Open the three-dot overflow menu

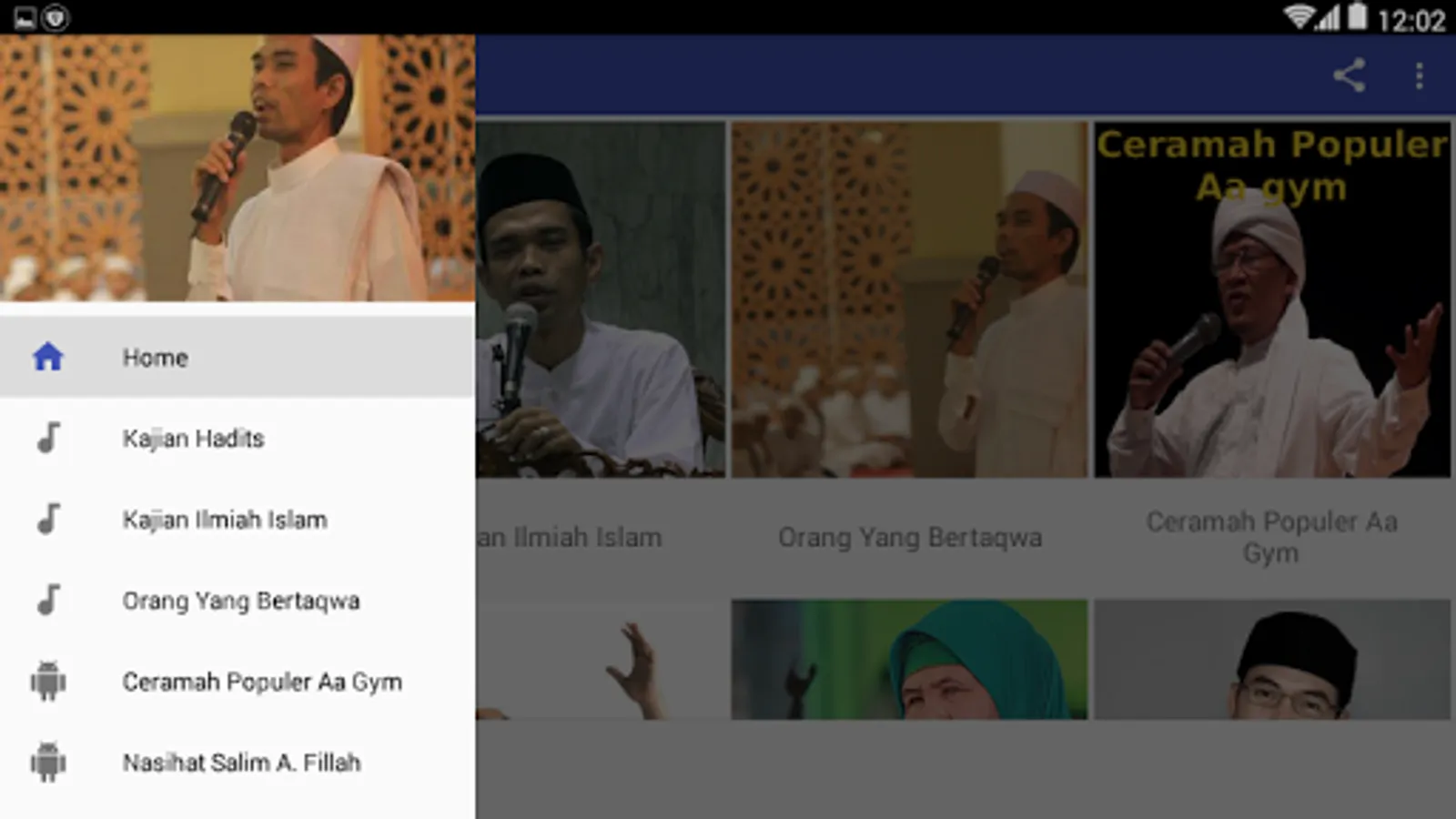point(1419,76)
